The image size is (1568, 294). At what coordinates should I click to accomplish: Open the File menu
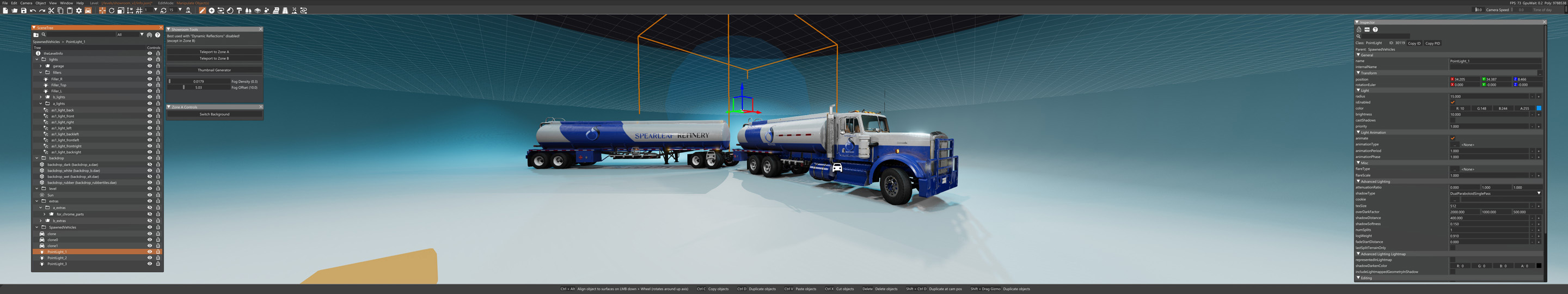coord(5,3)
